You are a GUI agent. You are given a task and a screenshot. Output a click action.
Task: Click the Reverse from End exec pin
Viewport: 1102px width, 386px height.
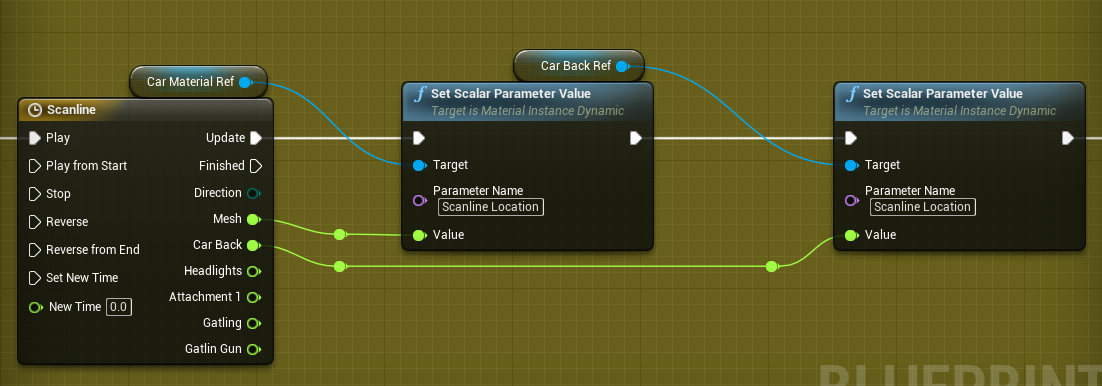(x=34, y=250)
